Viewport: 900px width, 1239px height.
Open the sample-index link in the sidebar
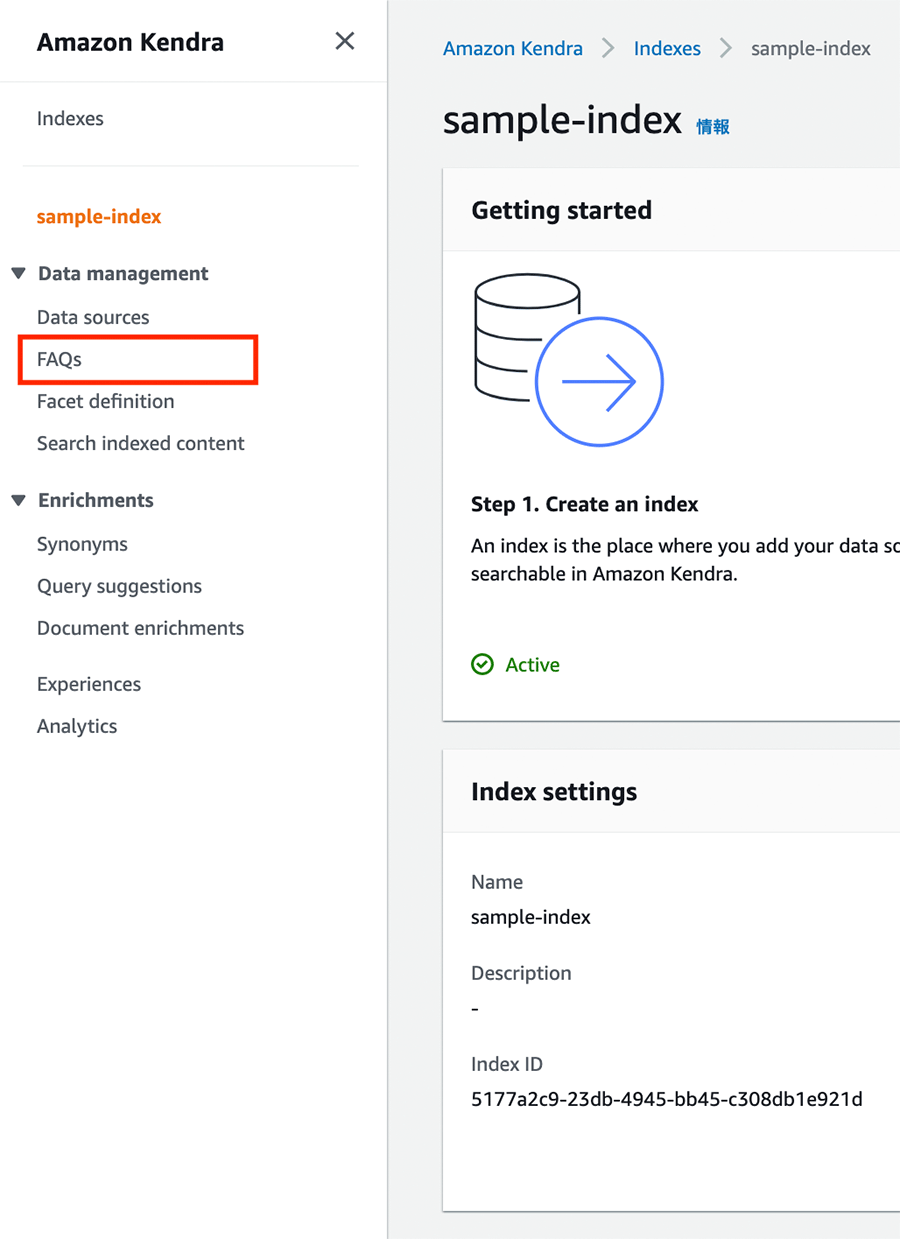98,215
